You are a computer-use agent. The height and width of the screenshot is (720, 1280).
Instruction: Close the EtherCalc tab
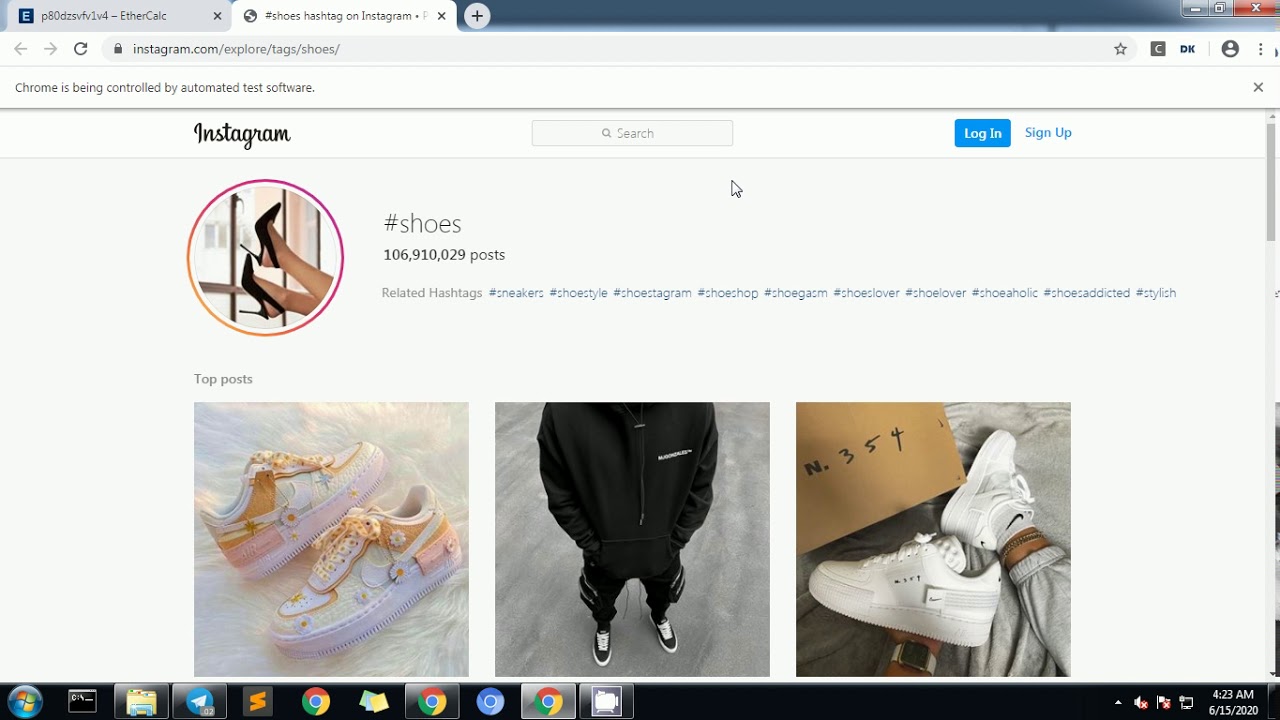tap(218, 16)
